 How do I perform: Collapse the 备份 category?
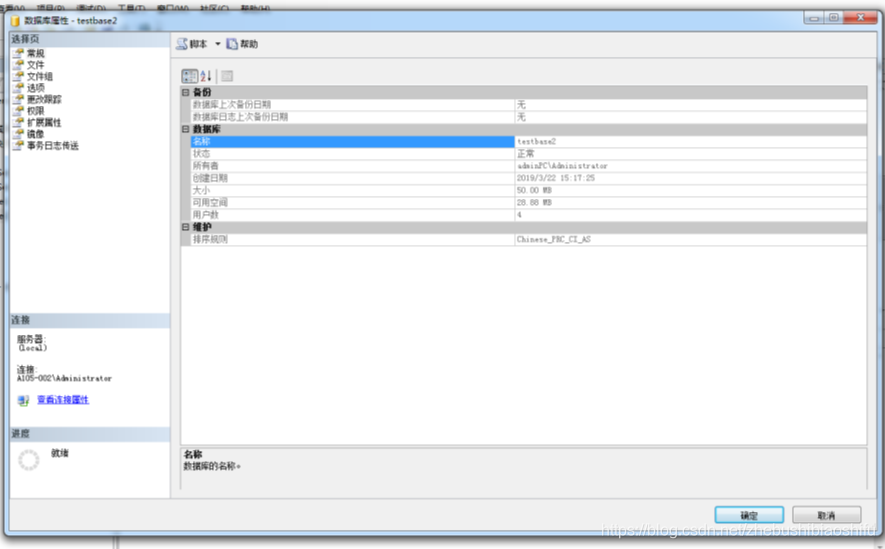pyautogui.click(x=186, y=92)
